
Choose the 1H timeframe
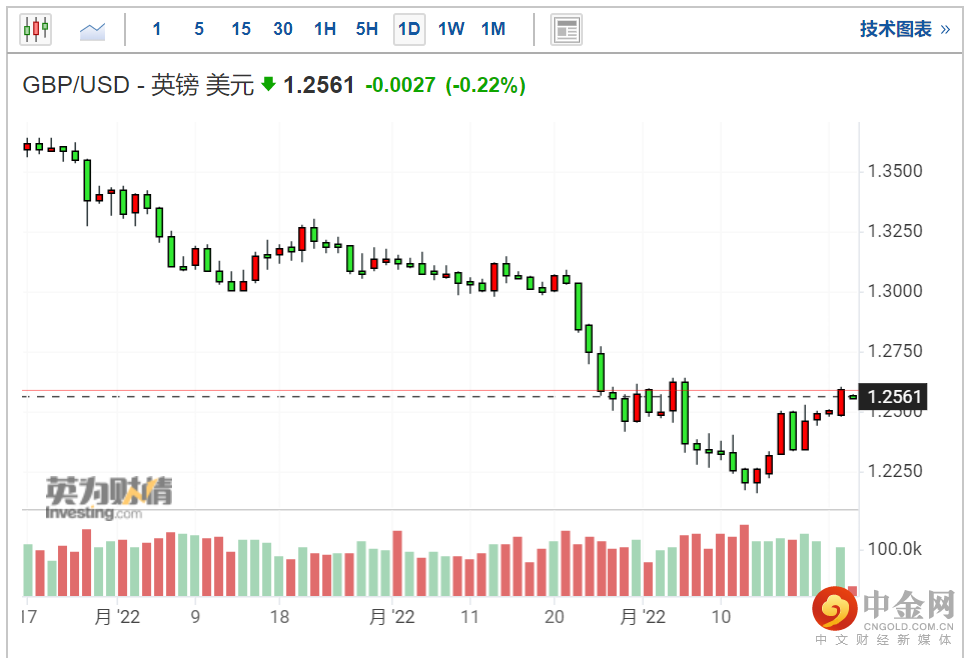[x=325, y=29]
